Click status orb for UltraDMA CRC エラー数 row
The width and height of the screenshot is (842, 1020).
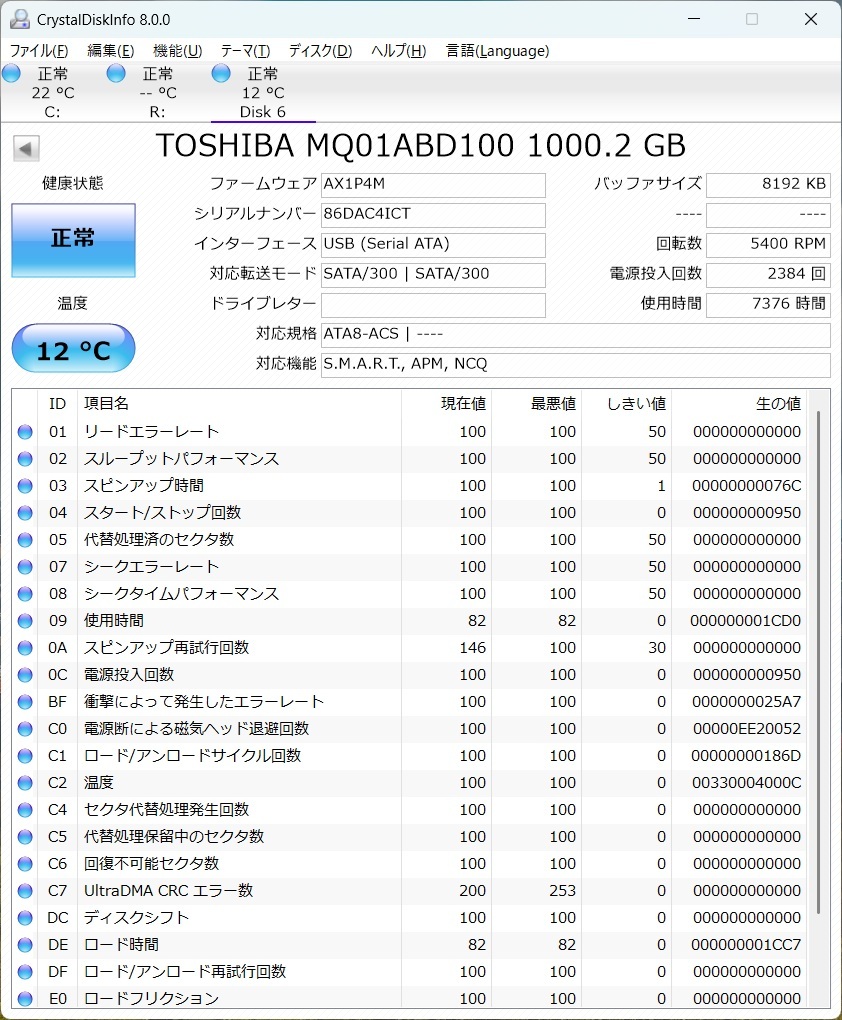click(25, 891)
